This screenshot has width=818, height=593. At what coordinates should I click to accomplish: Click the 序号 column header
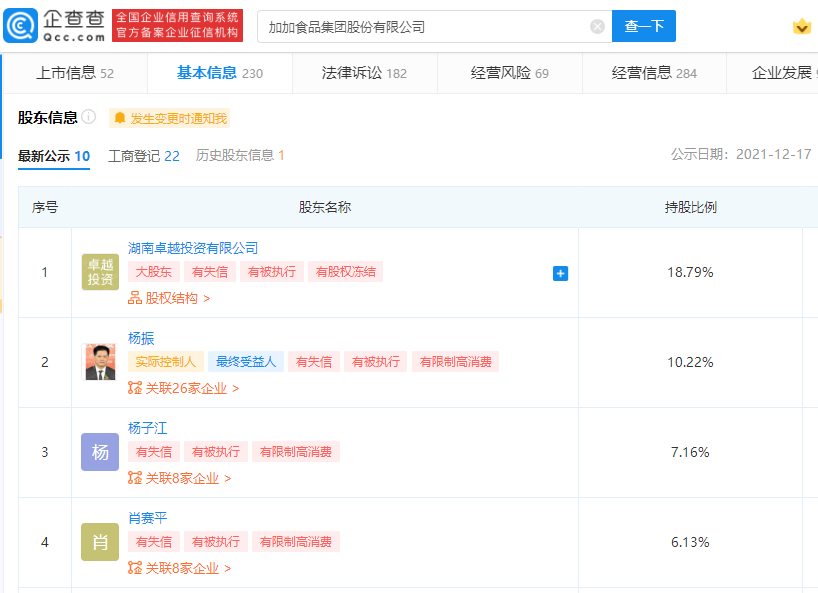point(45,208)
